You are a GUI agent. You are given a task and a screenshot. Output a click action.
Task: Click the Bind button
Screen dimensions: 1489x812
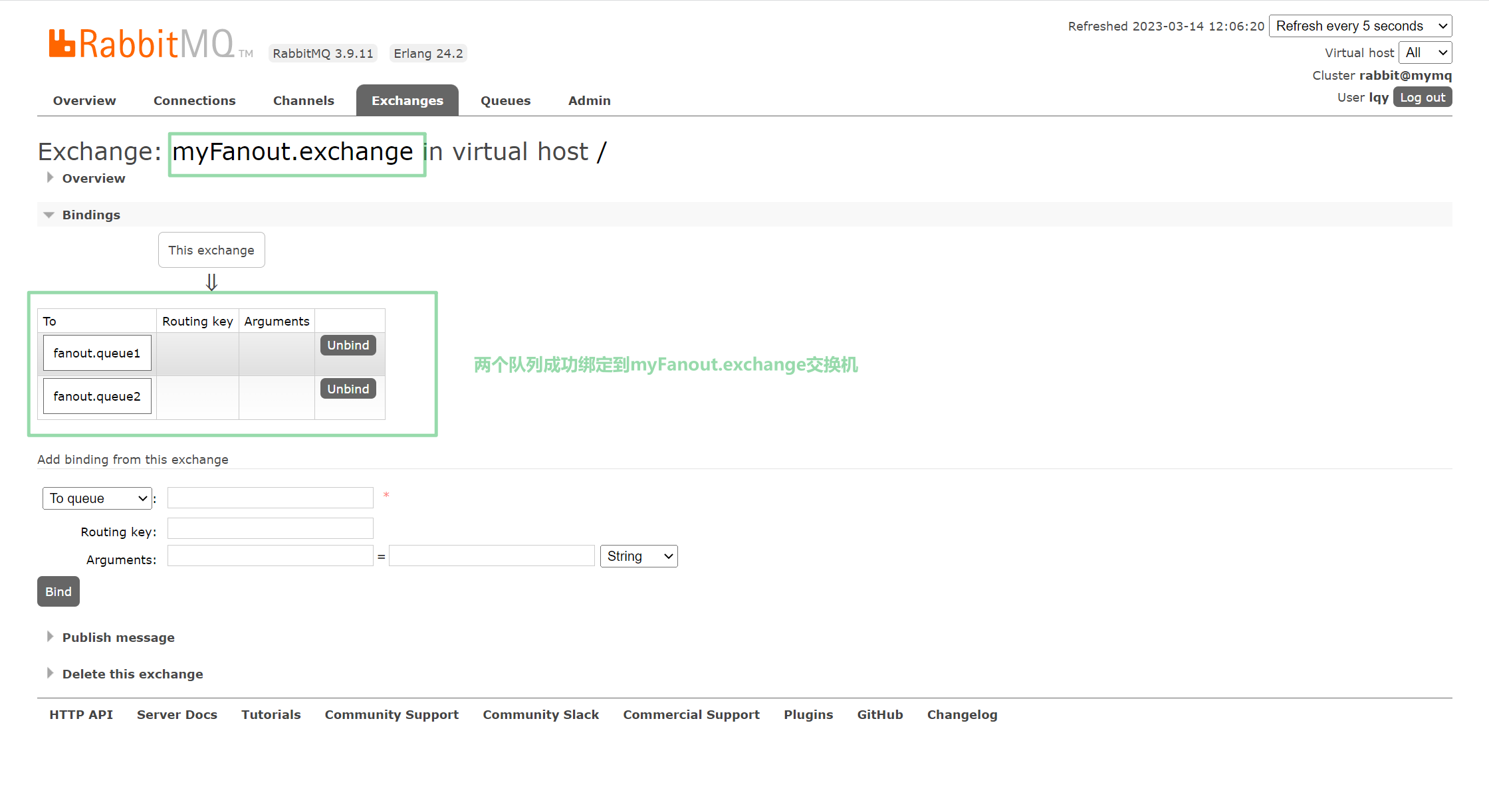click(x=58, y=591)
